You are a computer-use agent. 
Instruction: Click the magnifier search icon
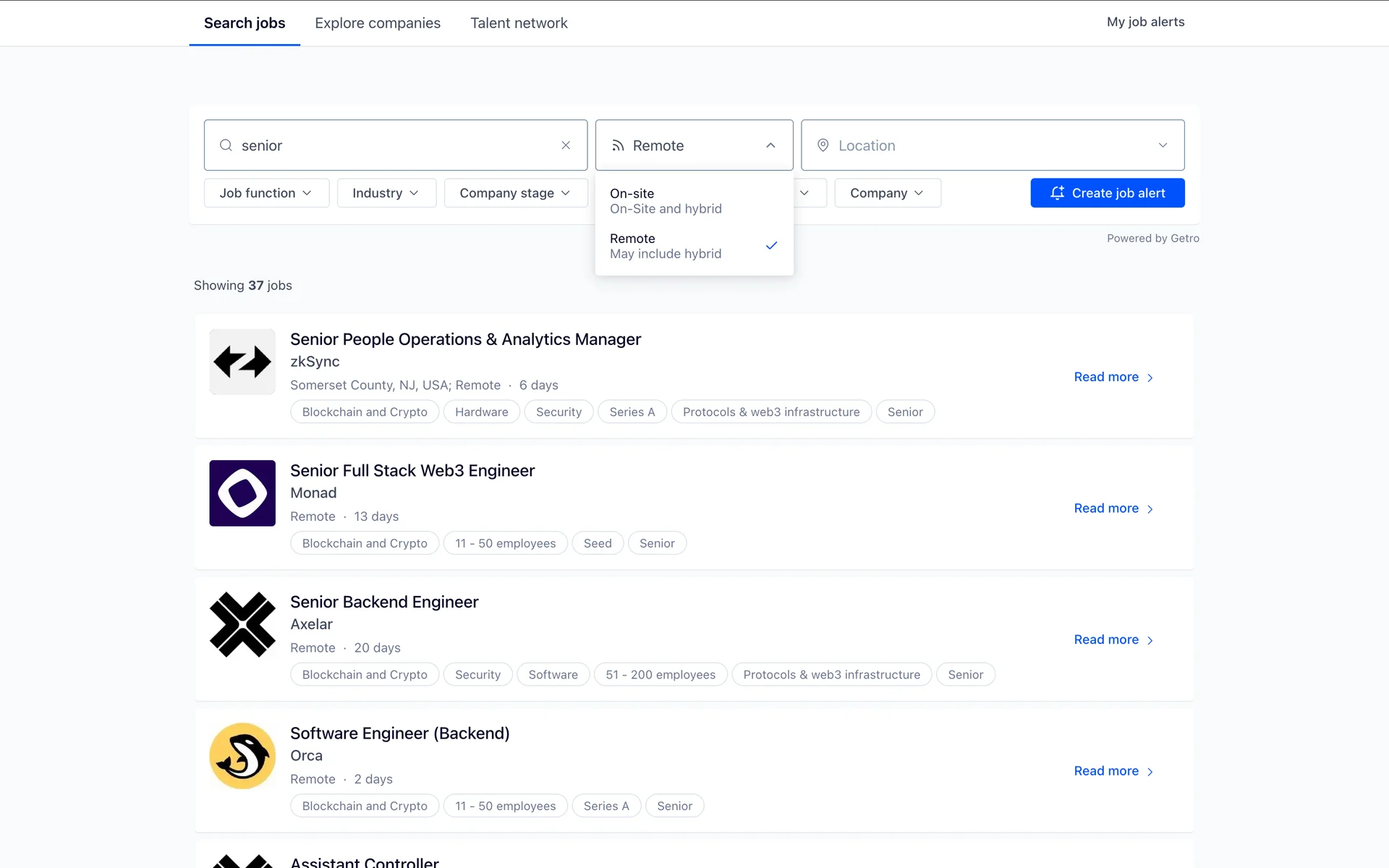point(226,145)
